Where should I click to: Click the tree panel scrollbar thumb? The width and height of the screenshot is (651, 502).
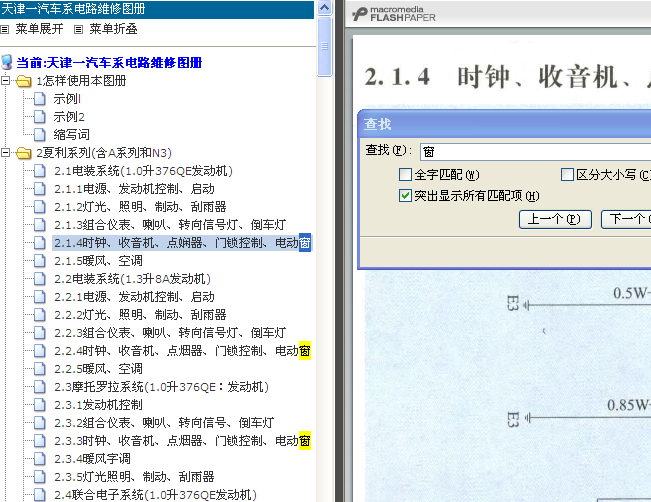pos(325,47)
